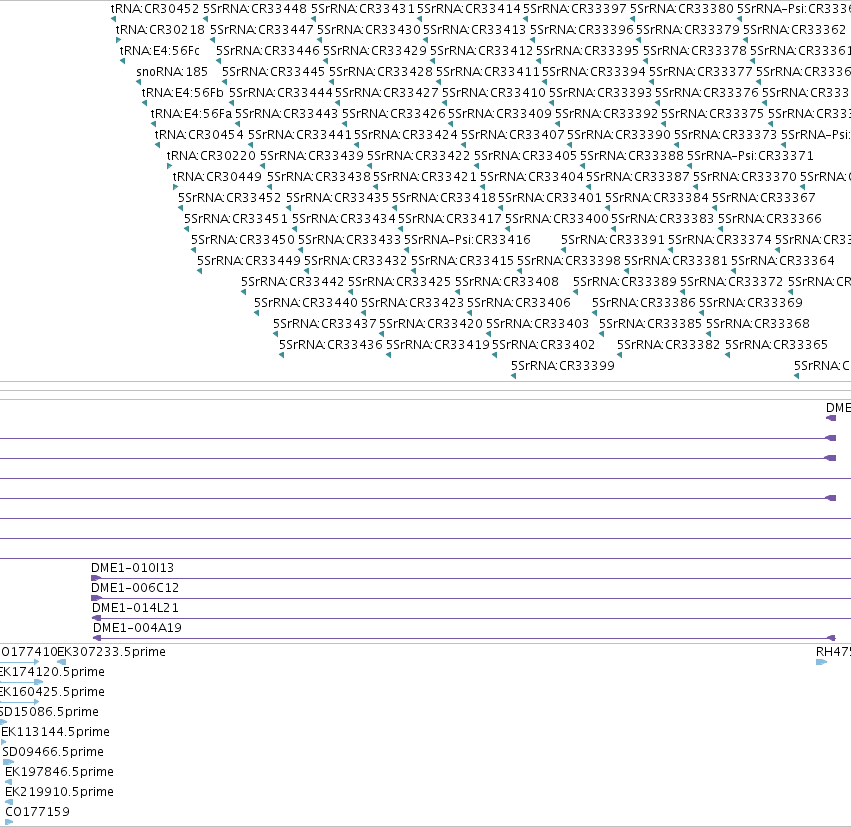Screen dimensions: 851x827
Task: Click the 5SrRNA:CR33414 gene label
Action: click(x=469, y=9)
